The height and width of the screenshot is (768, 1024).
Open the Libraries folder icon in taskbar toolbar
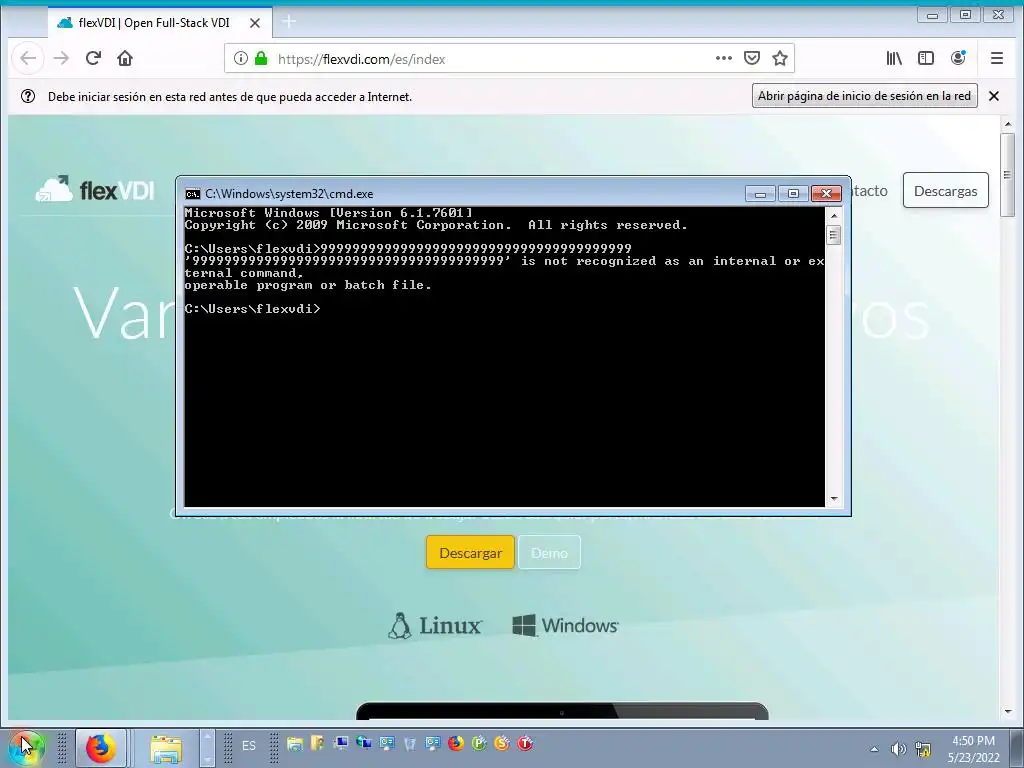coord(295,743)
